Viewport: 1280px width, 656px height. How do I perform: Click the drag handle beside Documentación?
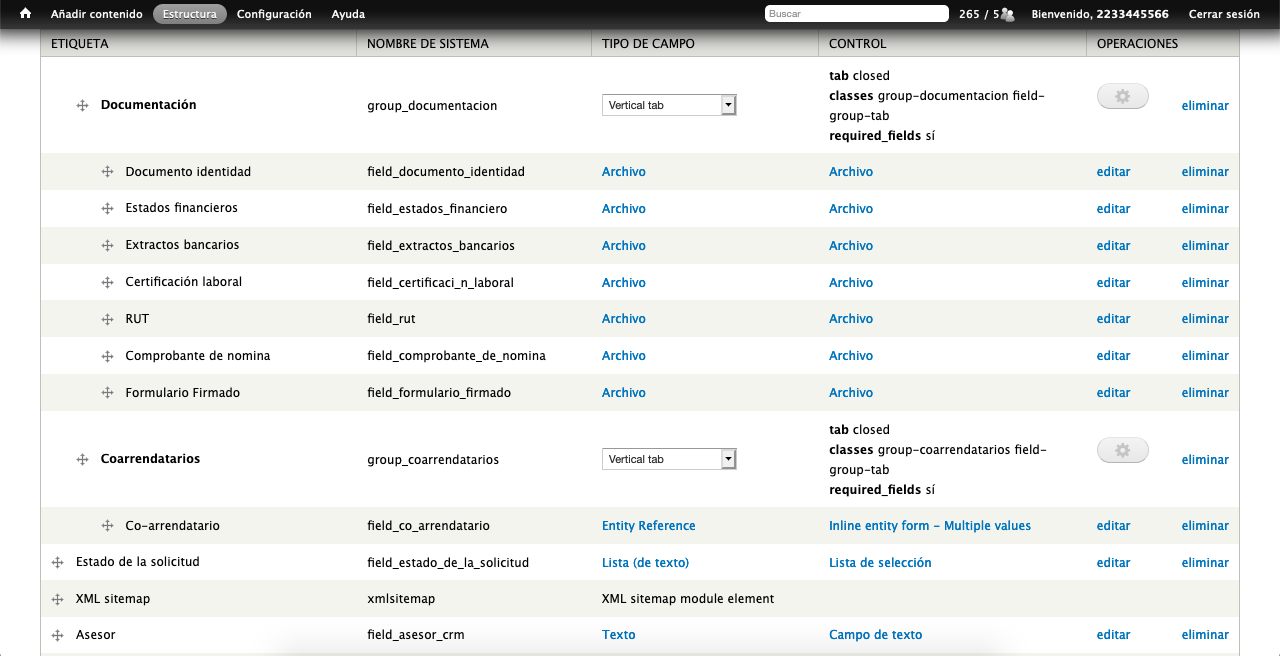point(83,106)
